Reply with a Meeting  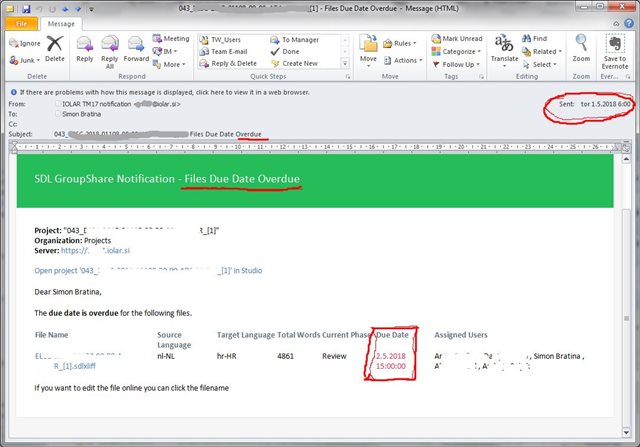coord(171,39)
